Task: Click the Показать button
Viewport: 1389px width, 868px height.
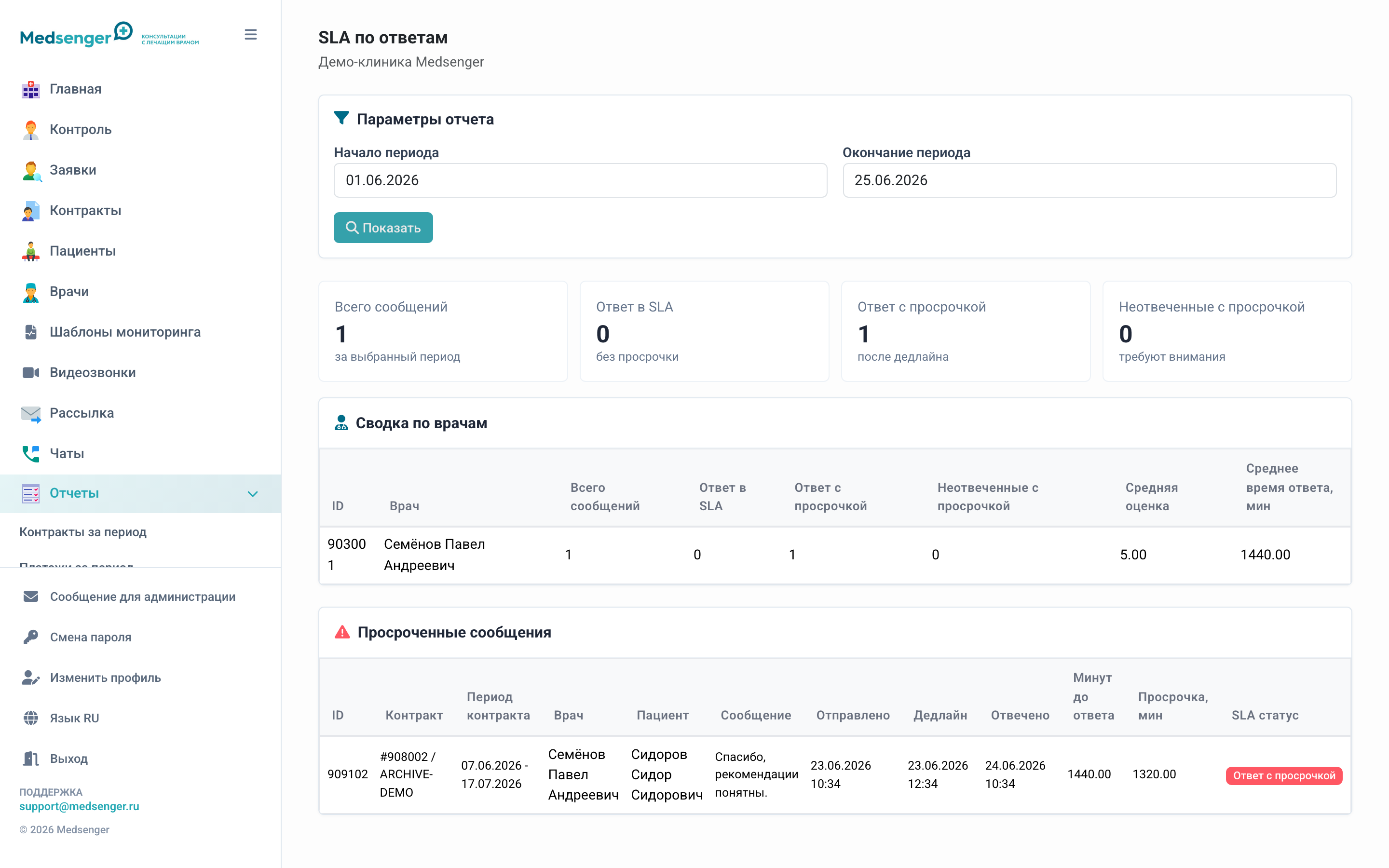Action: [383, 228]
